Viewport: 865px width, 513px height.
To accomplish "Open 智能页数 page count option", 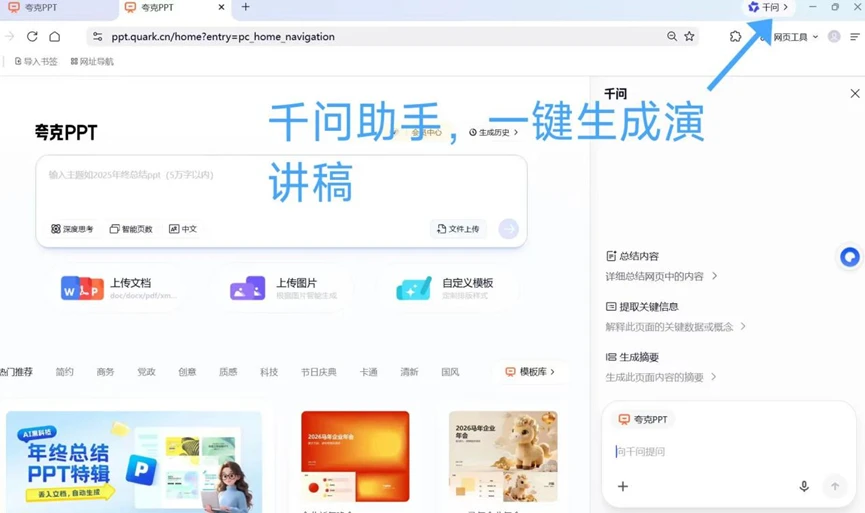I will [131, 229].
